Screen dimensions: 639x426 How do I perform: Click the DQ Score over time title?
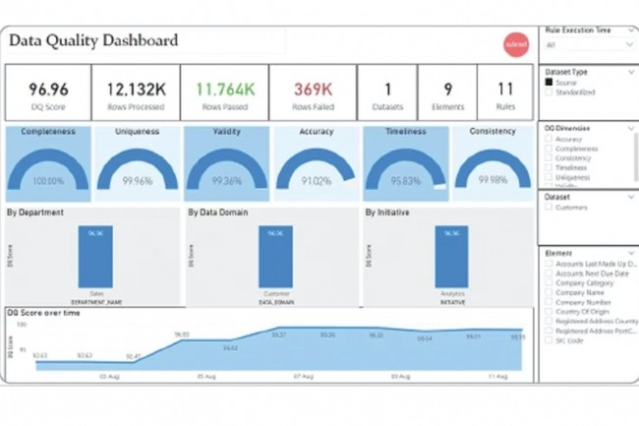click(x=44, y=313)
